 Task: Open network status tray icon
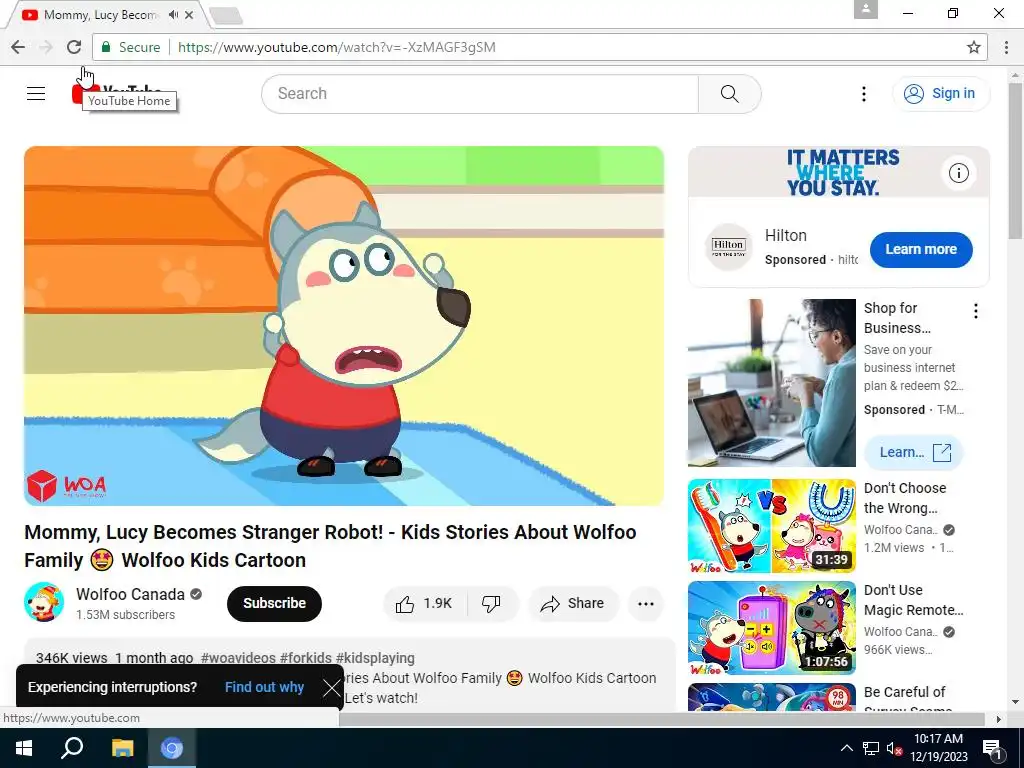871,748
